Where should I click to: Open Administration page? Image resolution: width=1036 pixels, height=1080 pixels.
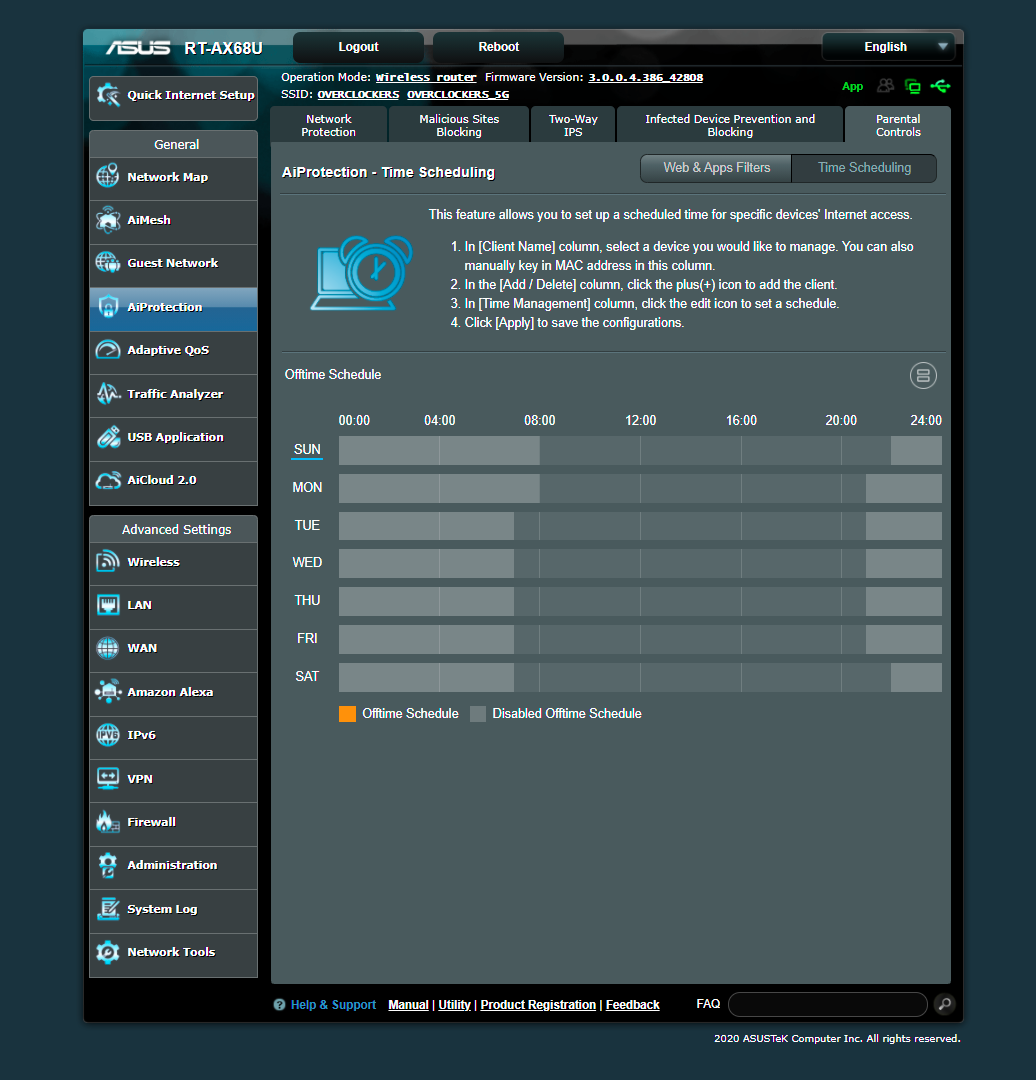(173, 866)
